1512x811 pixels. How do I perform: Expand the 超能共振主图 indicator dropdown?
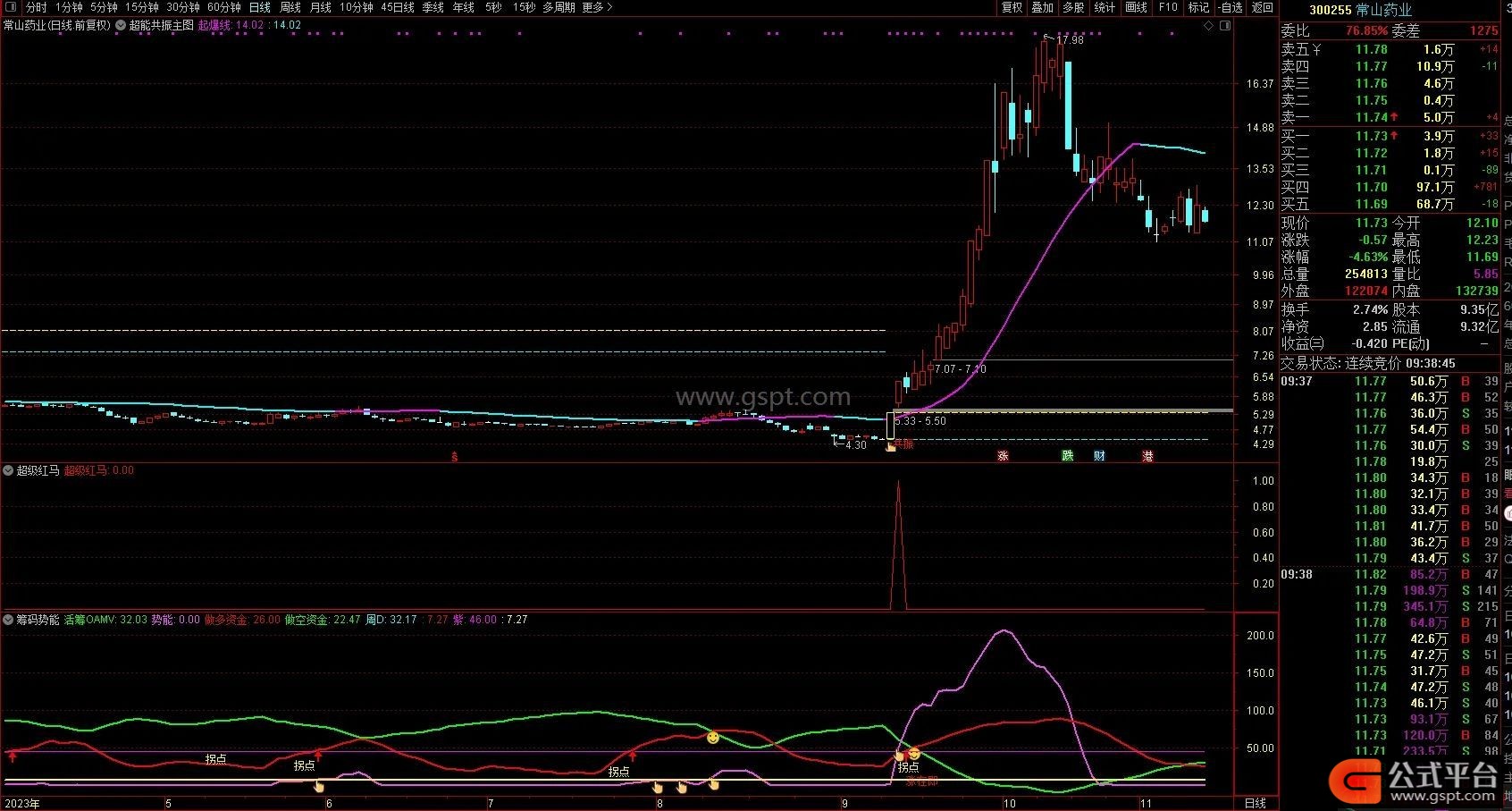click(x=121, y=25)
